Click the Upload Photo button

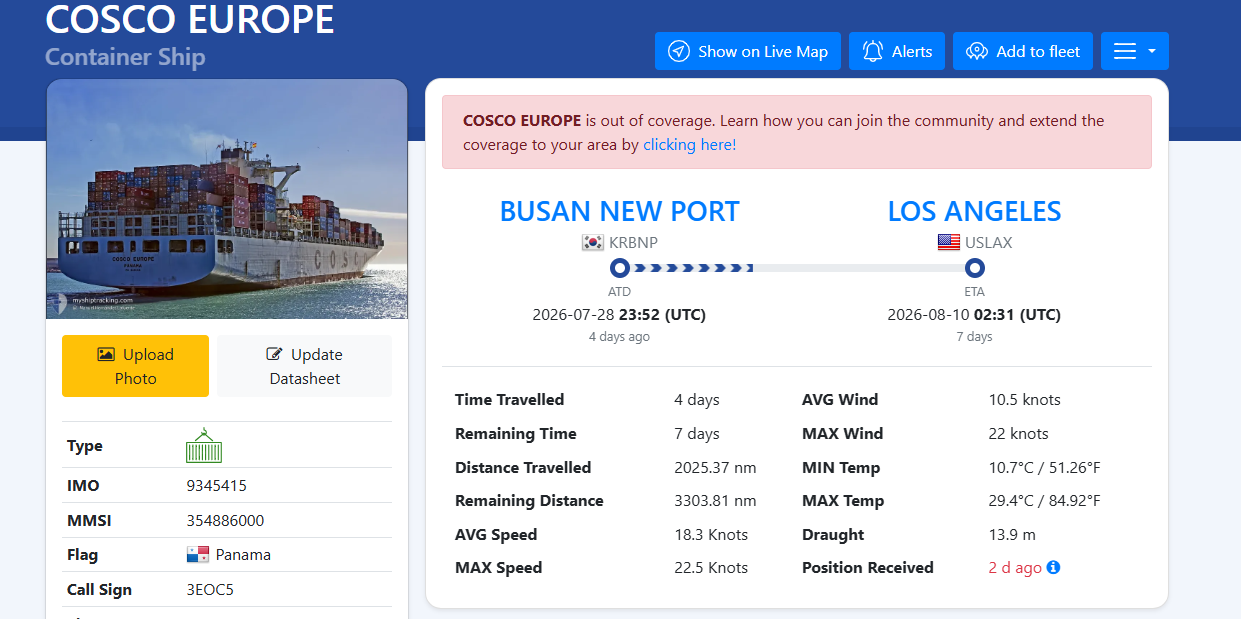[x=135, y=366]
